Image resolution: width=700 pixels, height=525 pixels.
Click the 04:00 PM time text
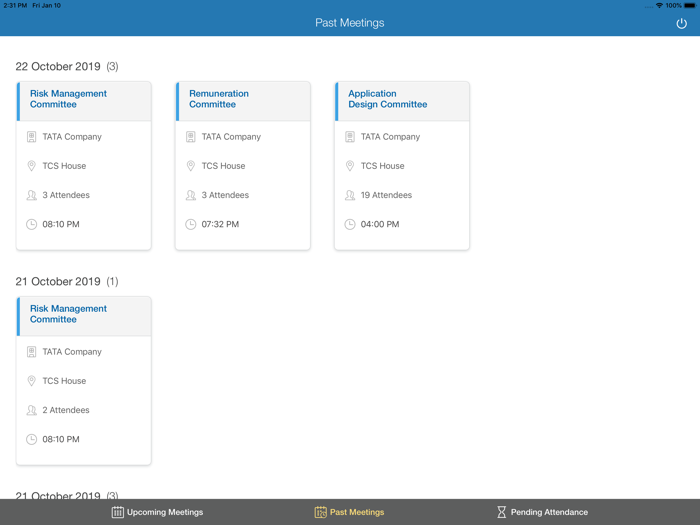[x=380, y=224]
